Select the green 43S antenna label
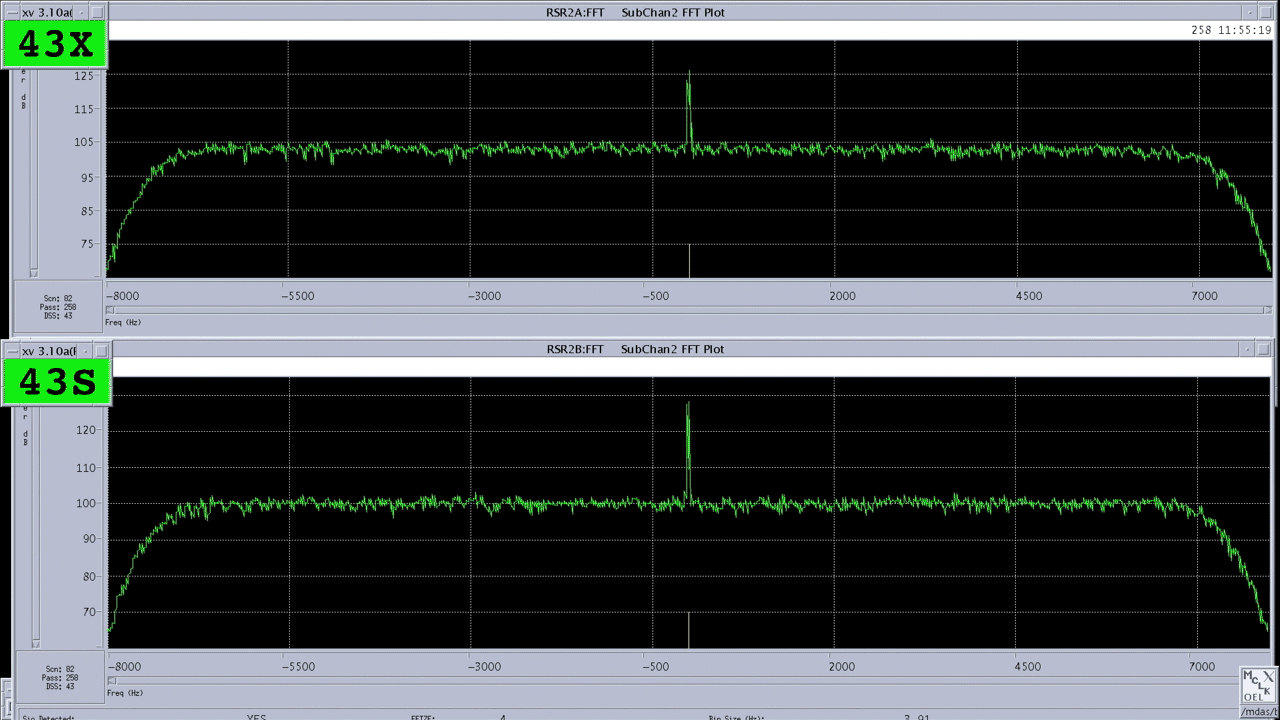The image size is (1280, 720). (x=57, y=382)
